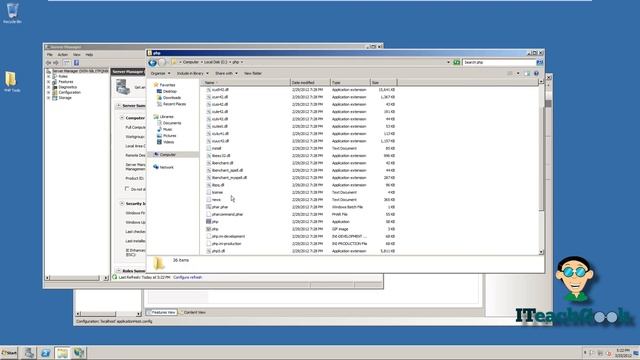Viewport: 640px width, 360px height.
Task: Click Server Manager back arrow icon
Action: tap(49, 63)
